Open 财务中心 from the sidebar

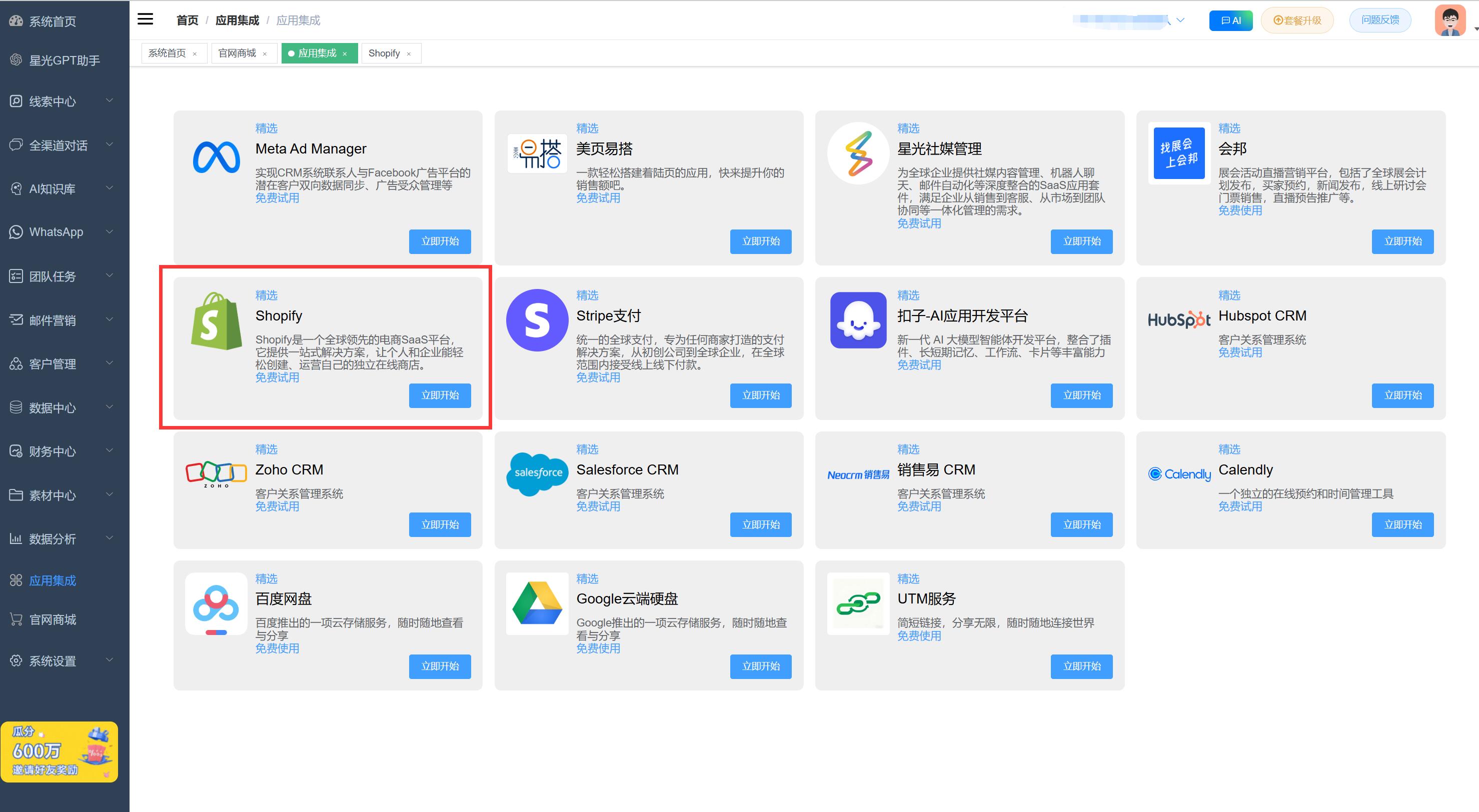(x=54, y=451)
